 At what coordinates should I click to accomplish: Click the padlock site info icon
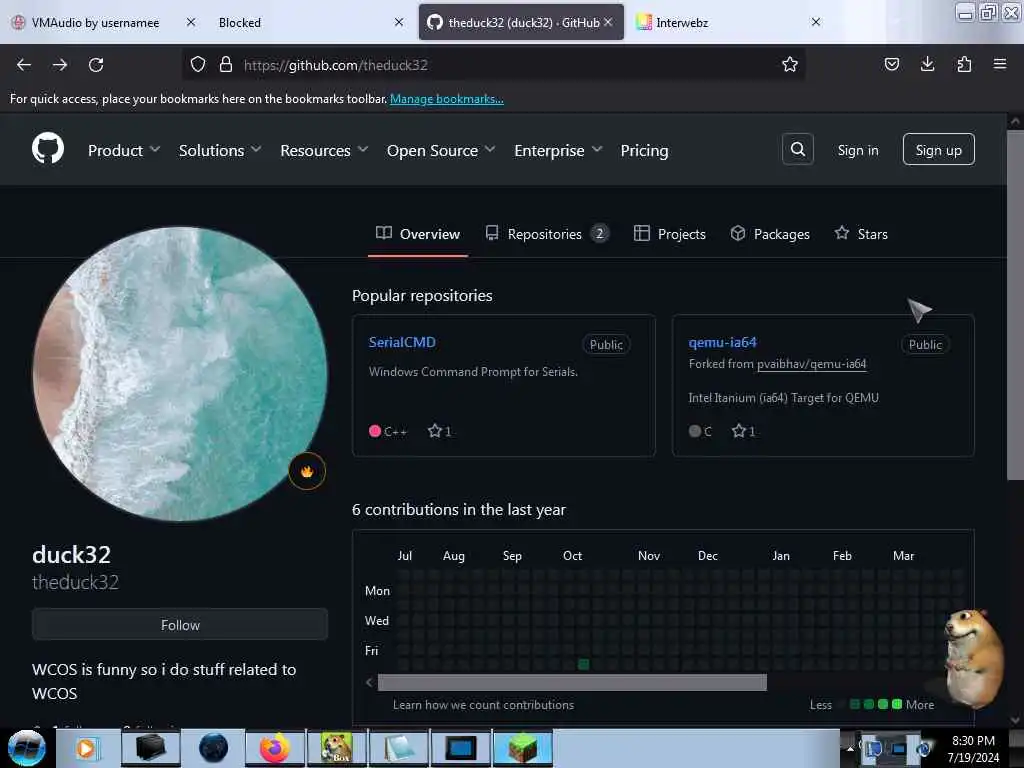[226, 64]
